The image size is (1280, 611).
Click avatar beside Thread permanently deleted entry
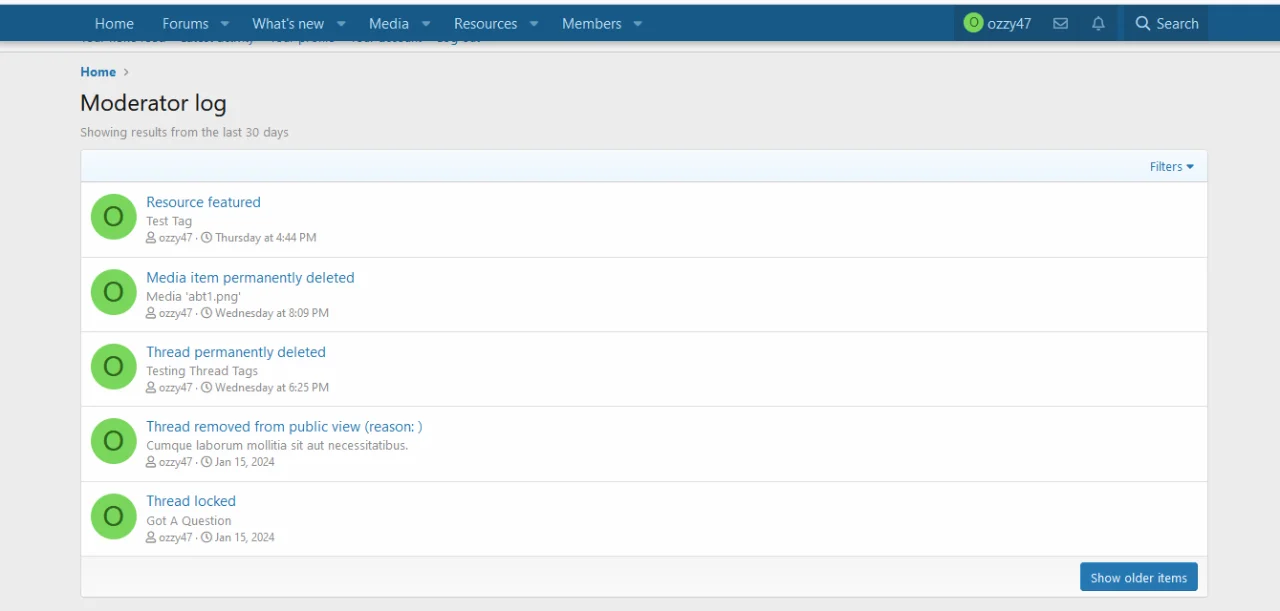(113, 367)
